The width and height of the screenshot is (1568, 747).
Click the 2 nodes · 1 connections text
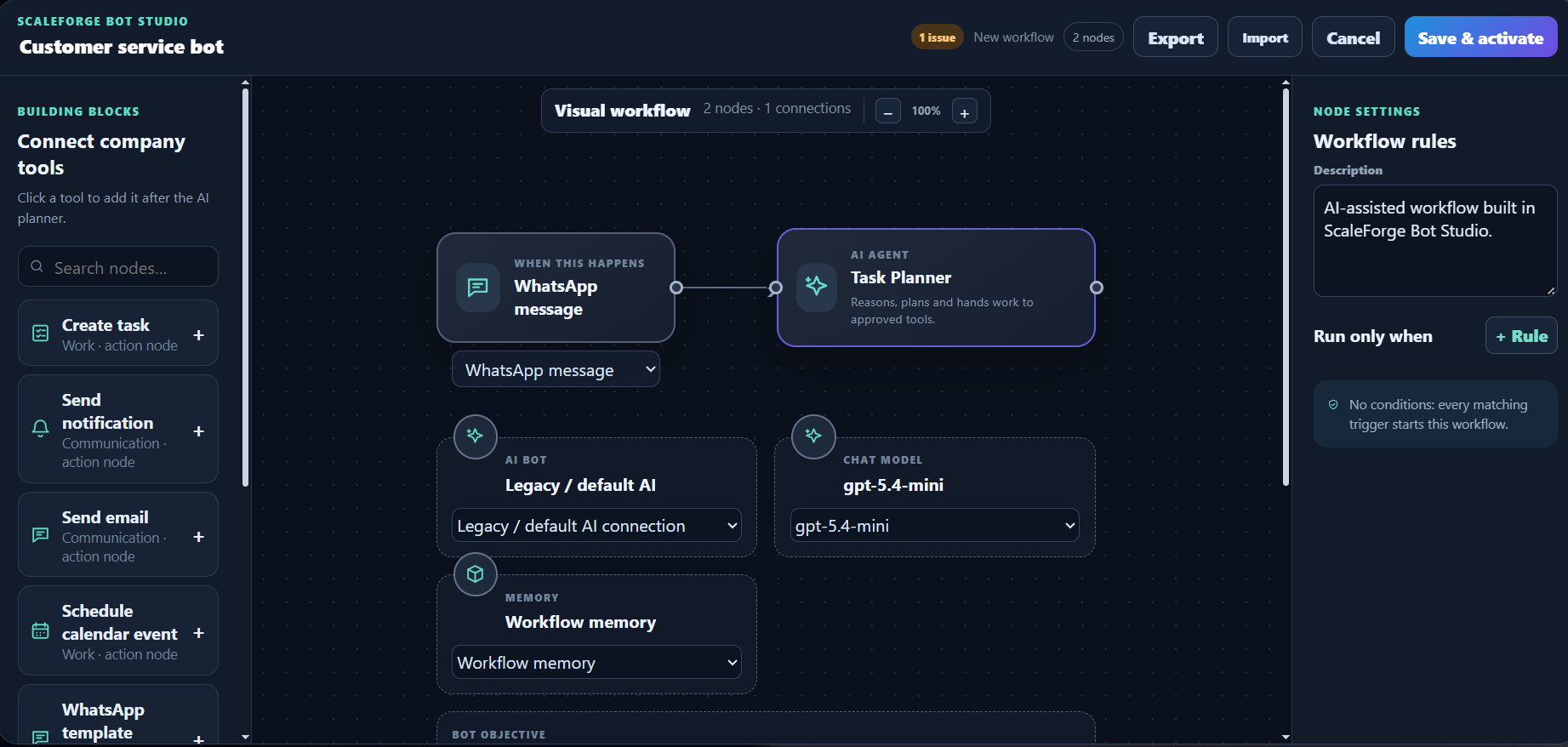point(777,108)
